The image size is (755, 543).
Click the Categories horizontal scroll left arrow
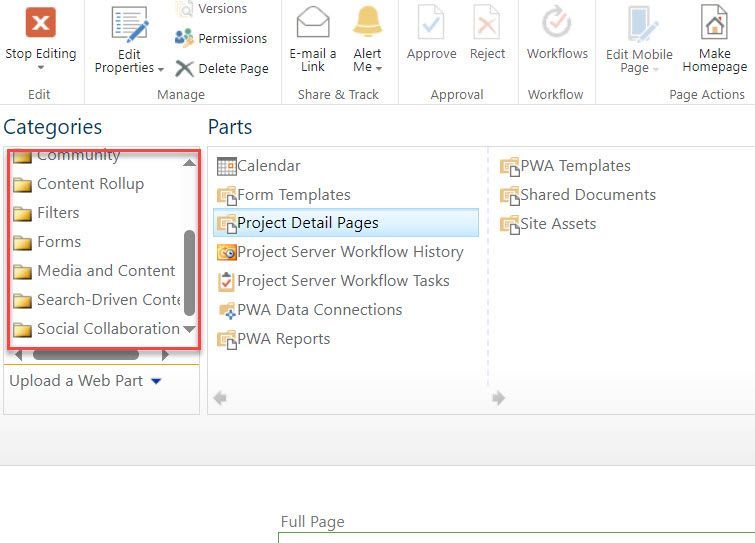[x=18, y=355]
